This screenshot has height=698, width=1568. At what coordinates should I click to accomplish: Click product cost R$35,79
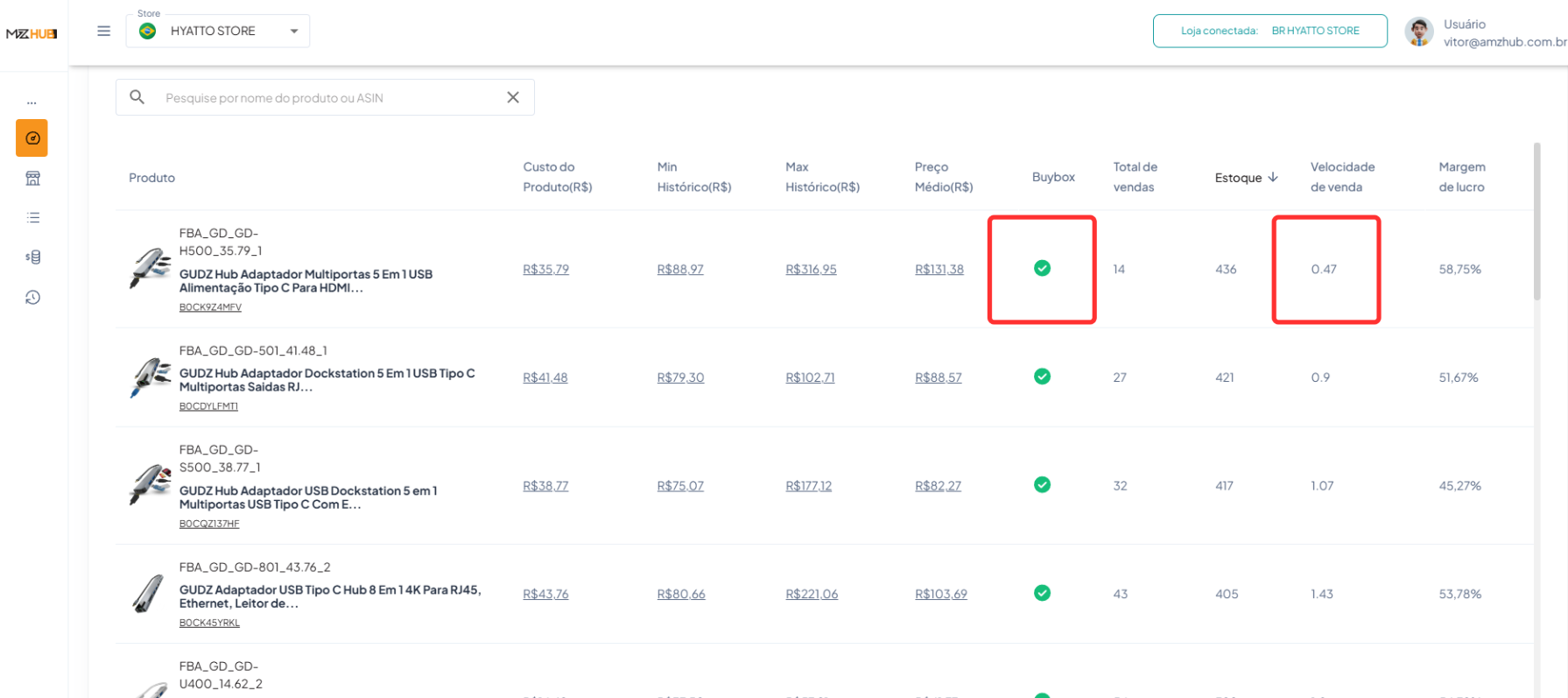545,269
